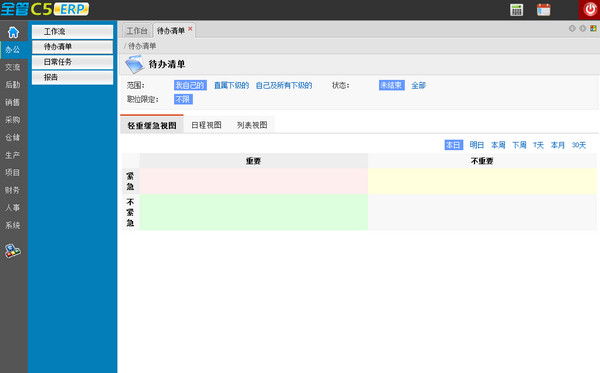Image resolution: width=600 pixels, height=373 pixels.
Task: Switch to the 工作台 tab
Action: [x=137, y=31]
